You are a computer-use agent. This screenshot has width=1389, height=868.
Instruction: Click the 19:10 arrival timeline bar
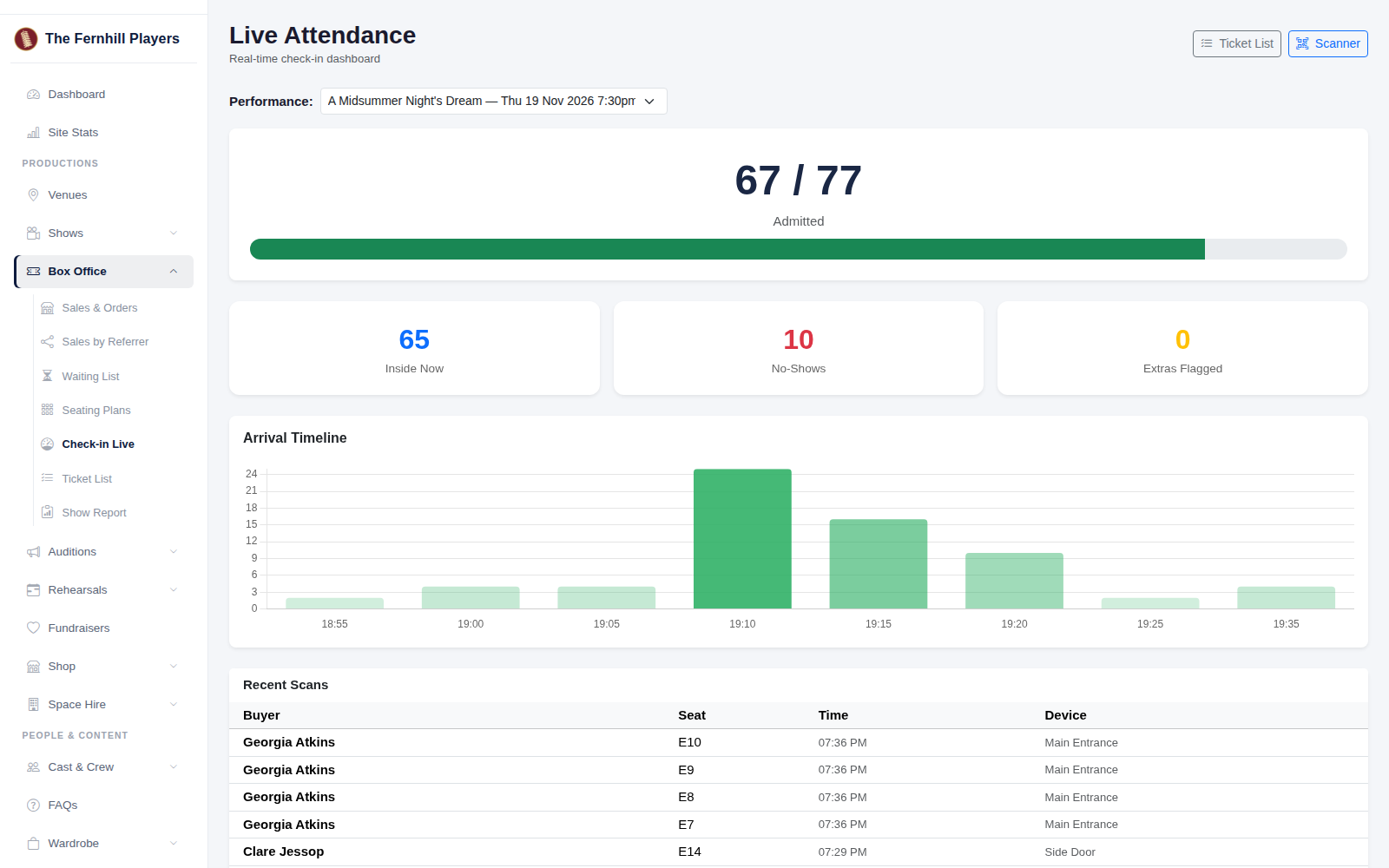tap(742, 539)
